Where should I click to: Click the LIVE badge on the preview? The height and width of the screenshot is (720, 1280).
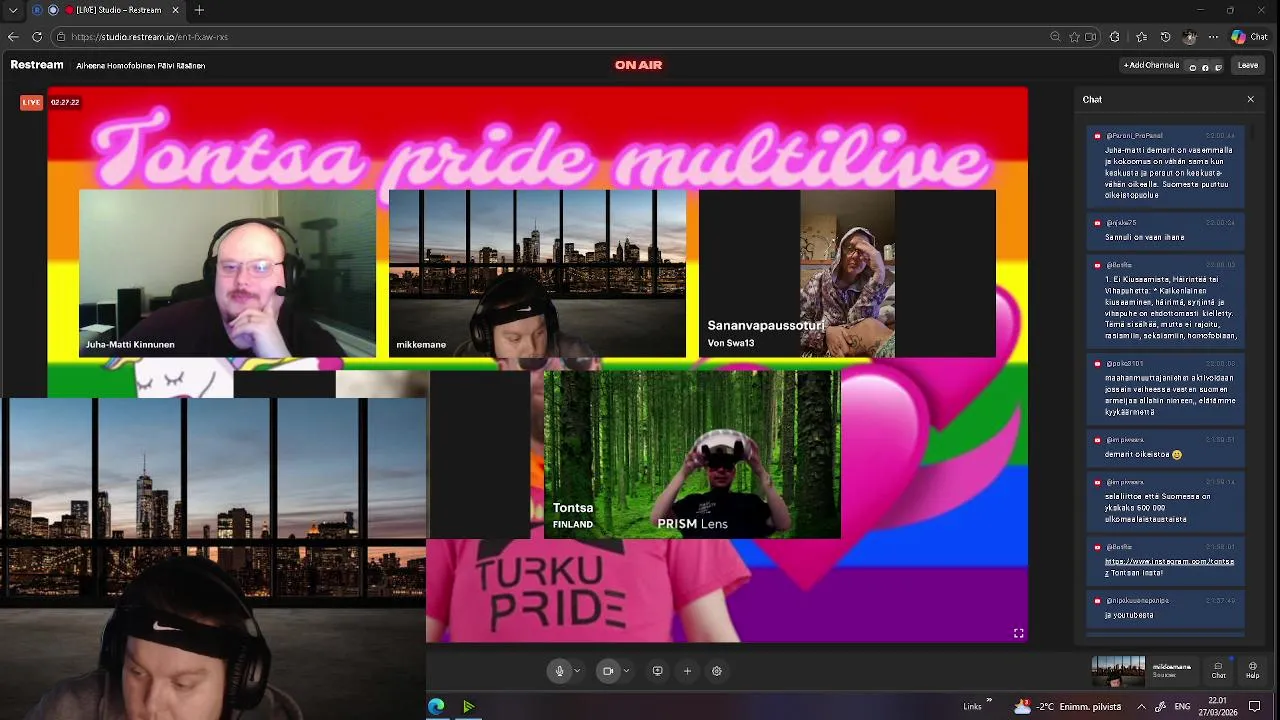32,102
